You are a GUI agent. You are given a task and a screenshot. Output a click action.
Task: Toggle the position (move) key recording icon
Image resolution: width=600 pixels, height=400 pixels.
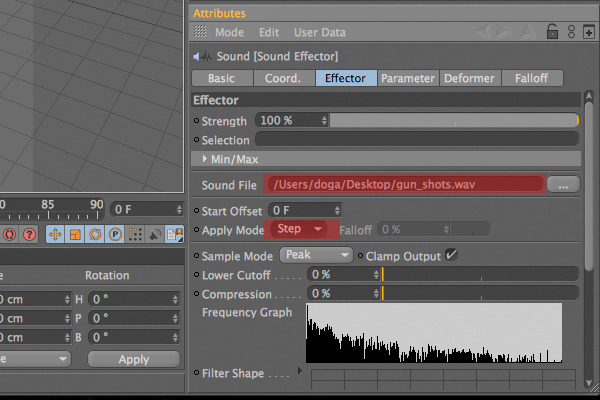point(55,234)
